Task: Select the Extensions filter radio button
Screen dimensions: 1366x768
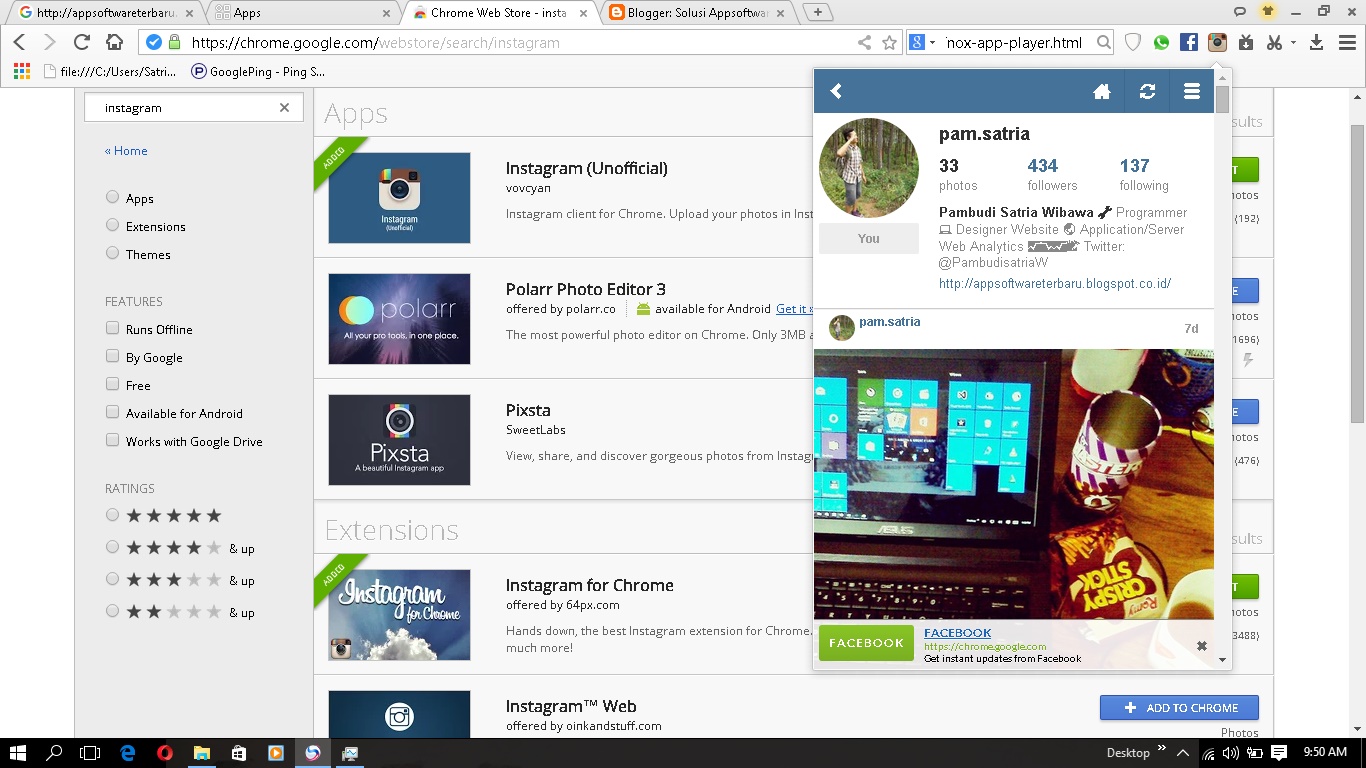Action: tap(112, 225)
